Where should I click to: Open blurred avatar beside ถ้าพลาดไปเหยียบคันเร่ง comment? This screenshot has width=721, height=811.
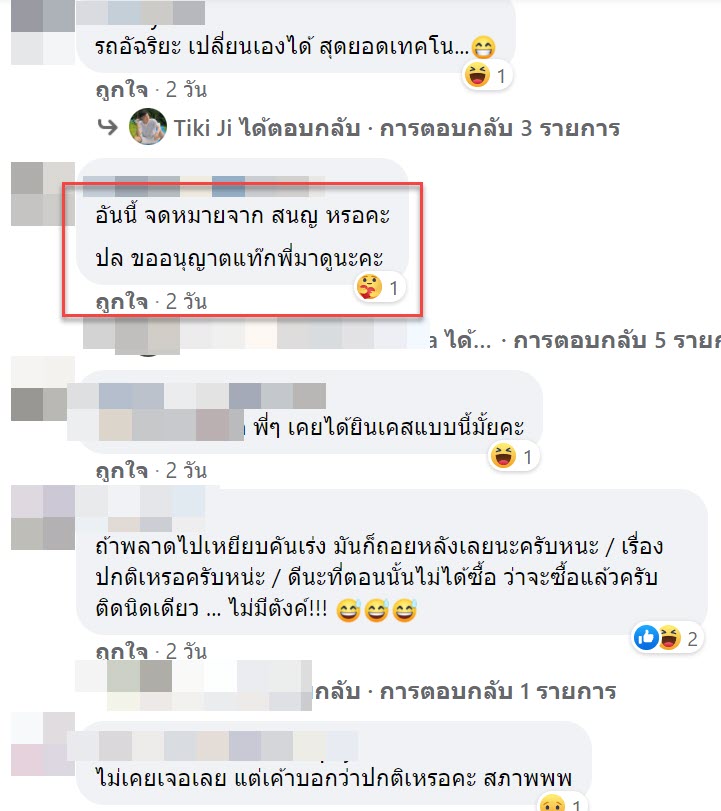[43, 517]
